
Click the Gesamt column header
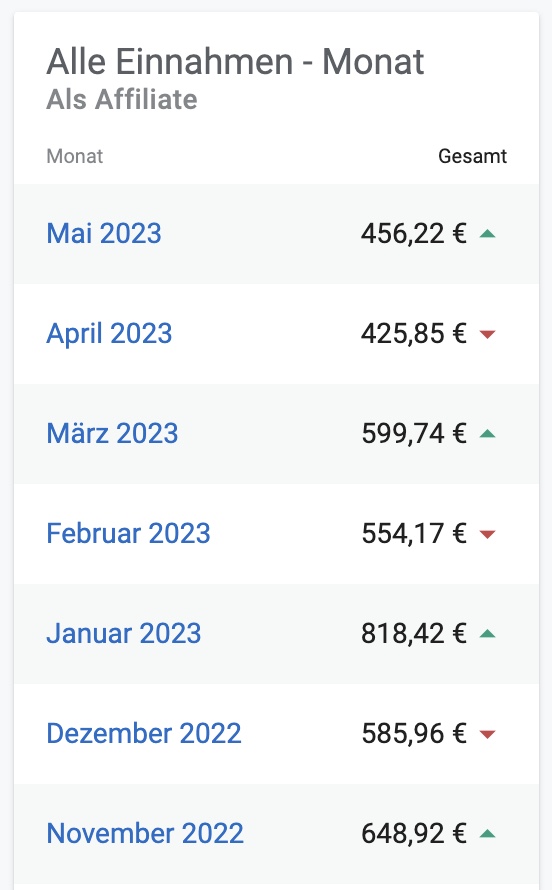tap(472, 156)
